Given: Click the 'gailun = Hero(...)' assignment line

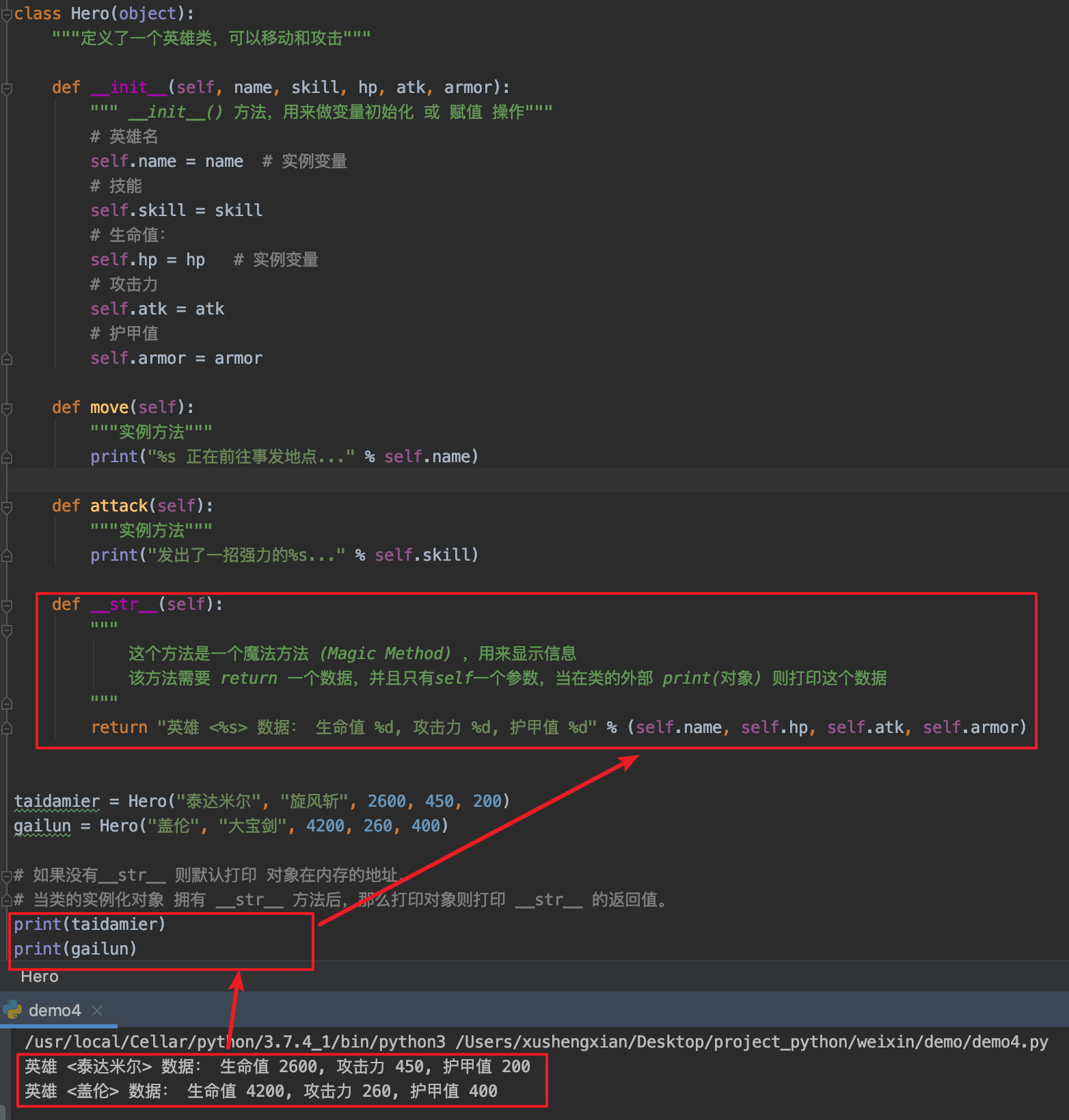Looking at the screenshot, I should tap(231, 826).
